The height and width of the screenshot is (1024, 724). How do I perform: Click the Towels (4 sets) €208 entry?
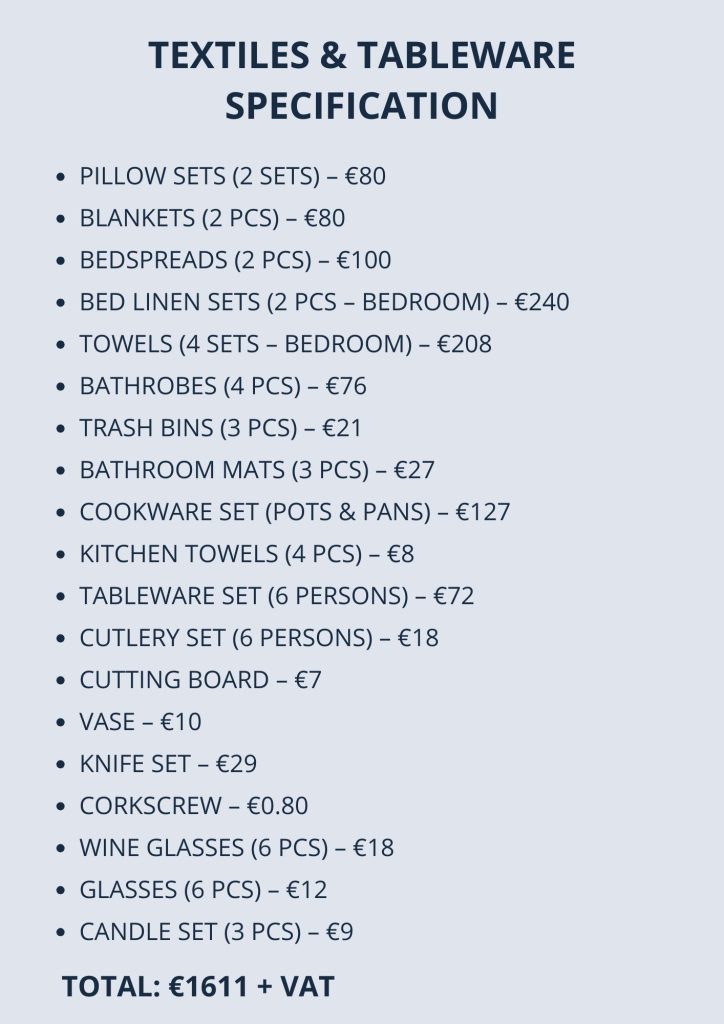(285, 345)
